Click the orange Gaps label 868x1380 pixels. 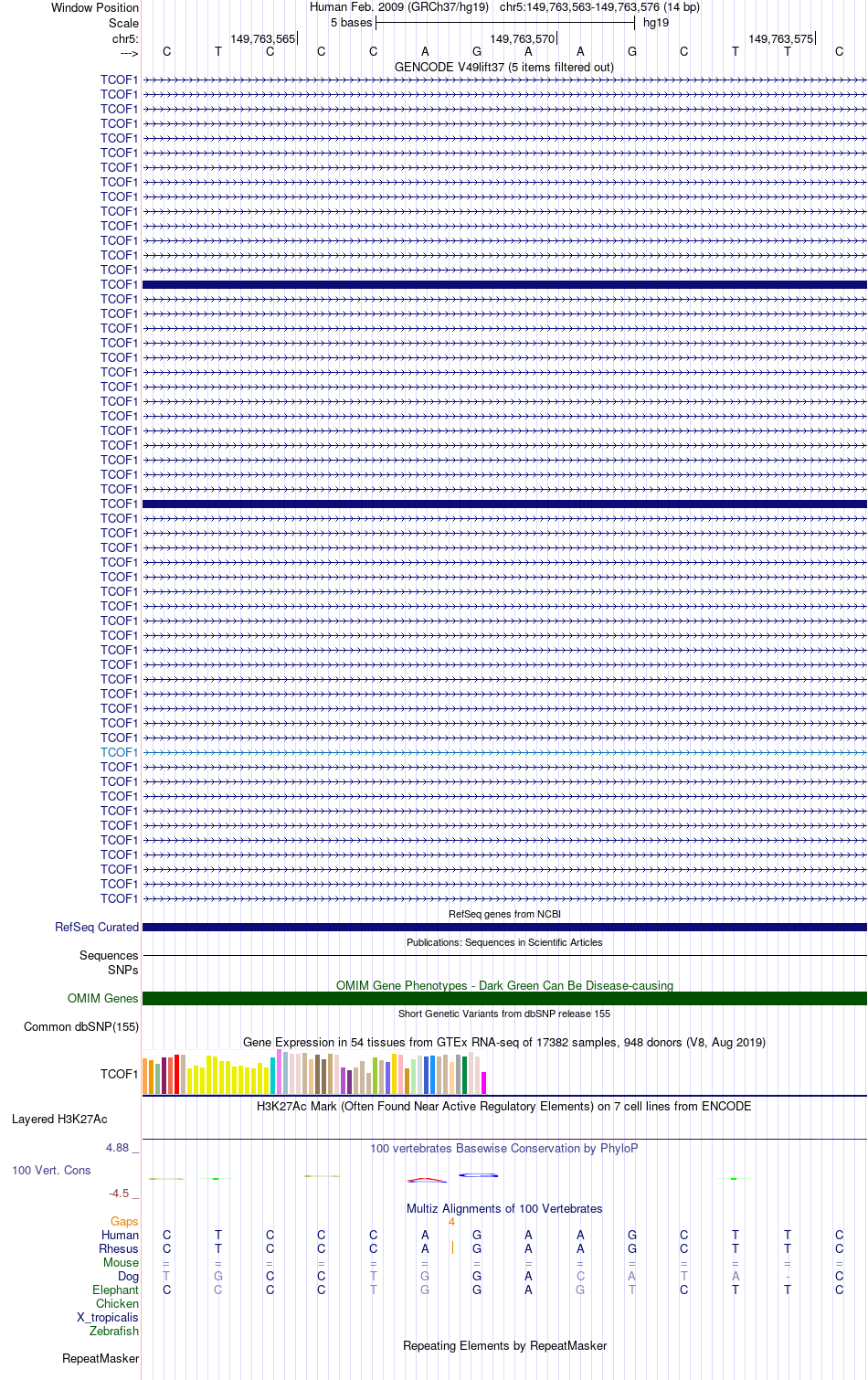[124, 1221]
